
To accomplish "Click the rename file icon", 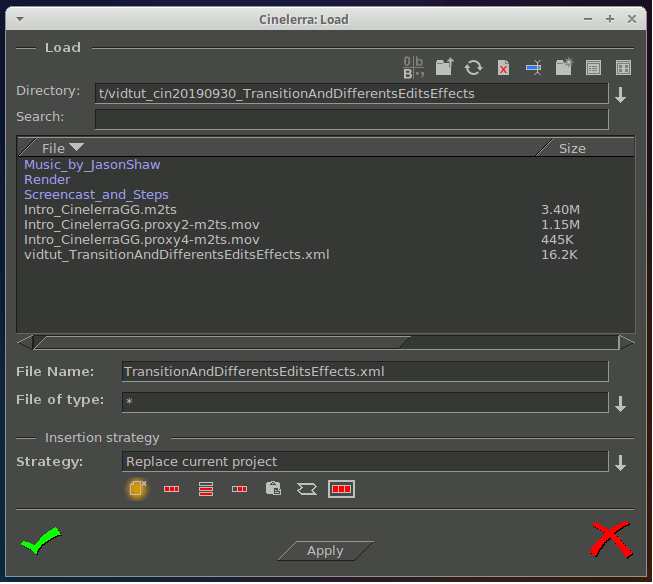I will pyautogui.click(x=534, y=68).
